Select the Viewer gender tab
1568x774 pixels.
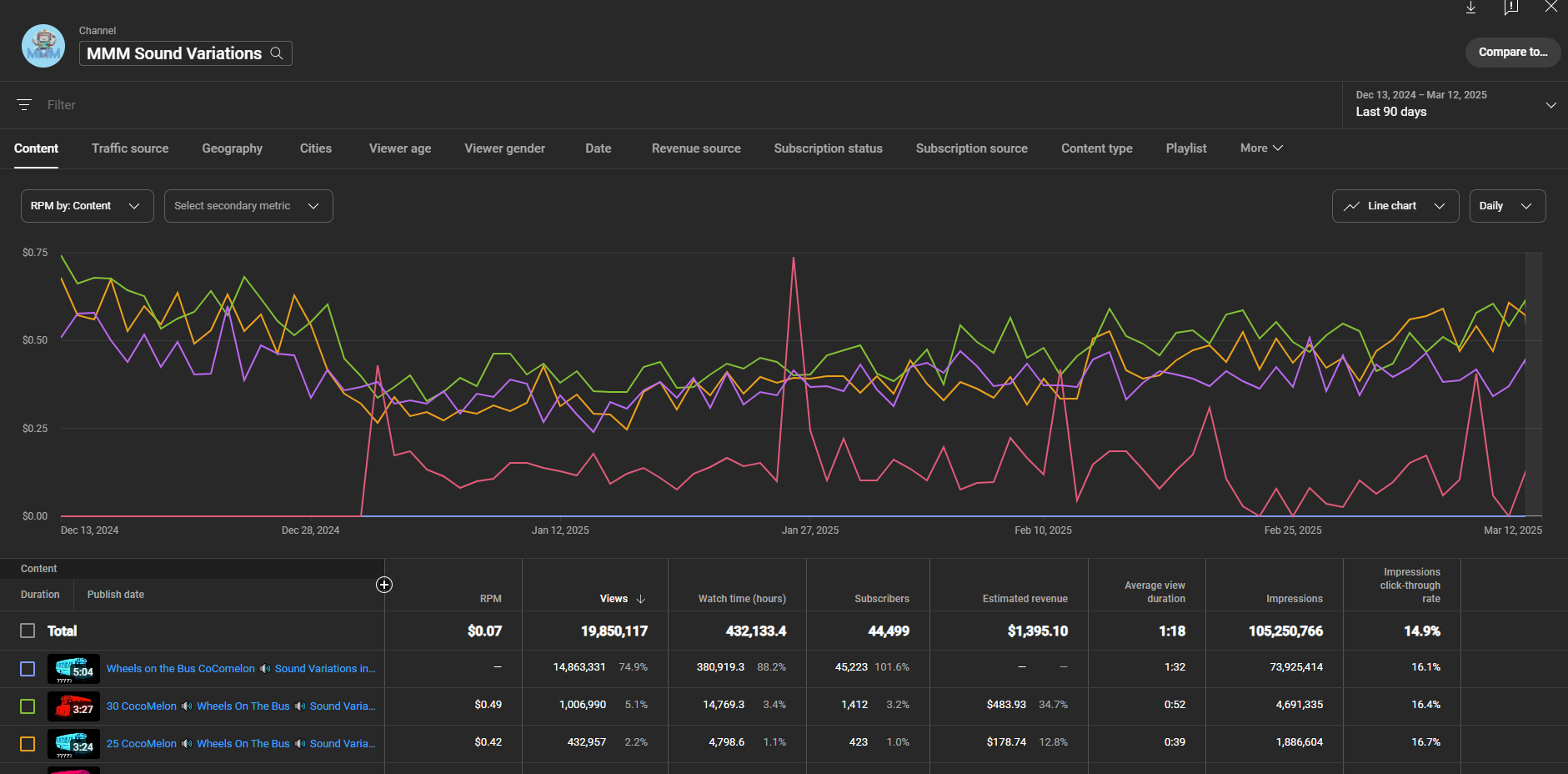pos(504,148)
